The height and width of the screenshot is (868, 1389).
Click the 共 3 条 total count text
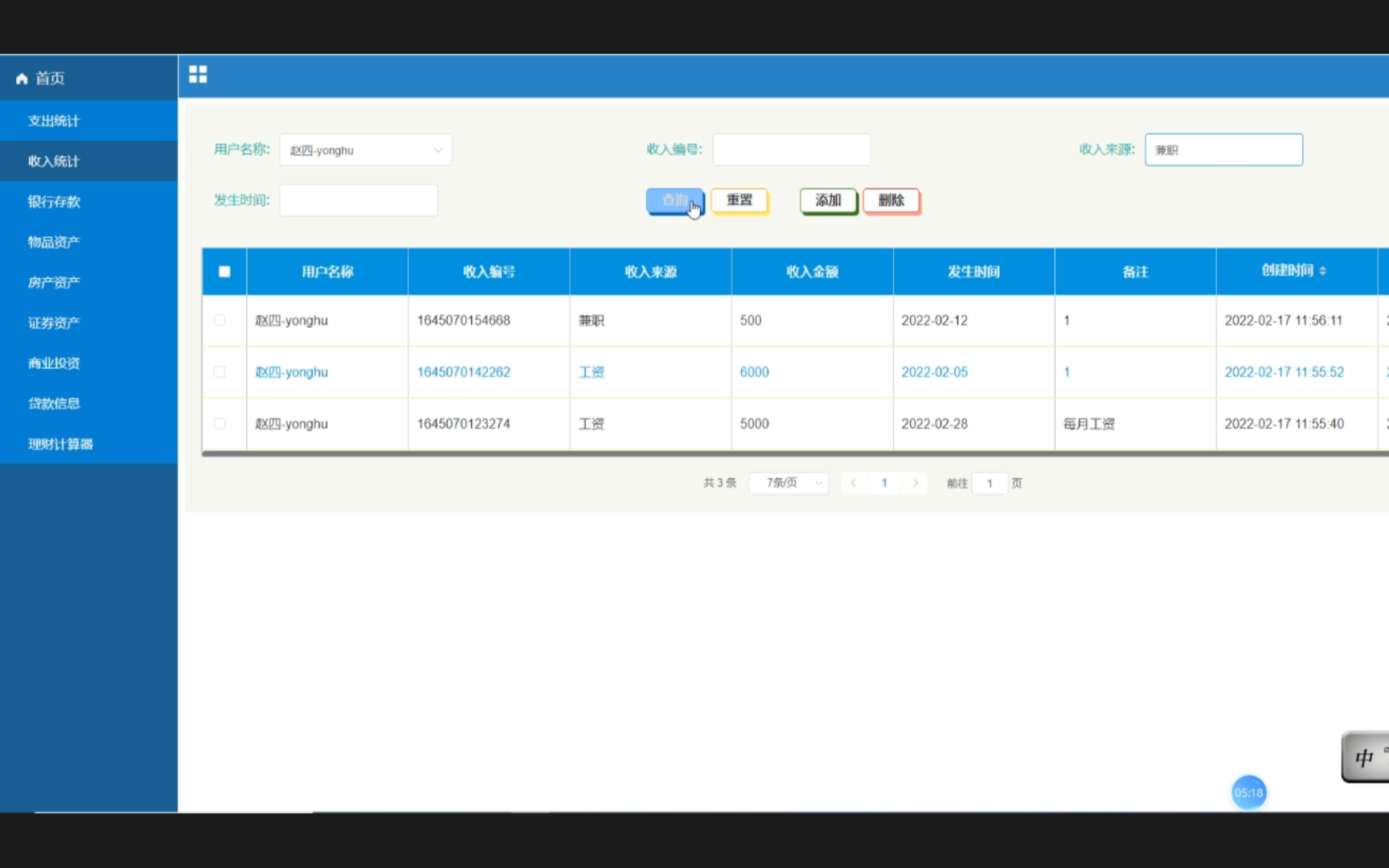tap(719, 483)
